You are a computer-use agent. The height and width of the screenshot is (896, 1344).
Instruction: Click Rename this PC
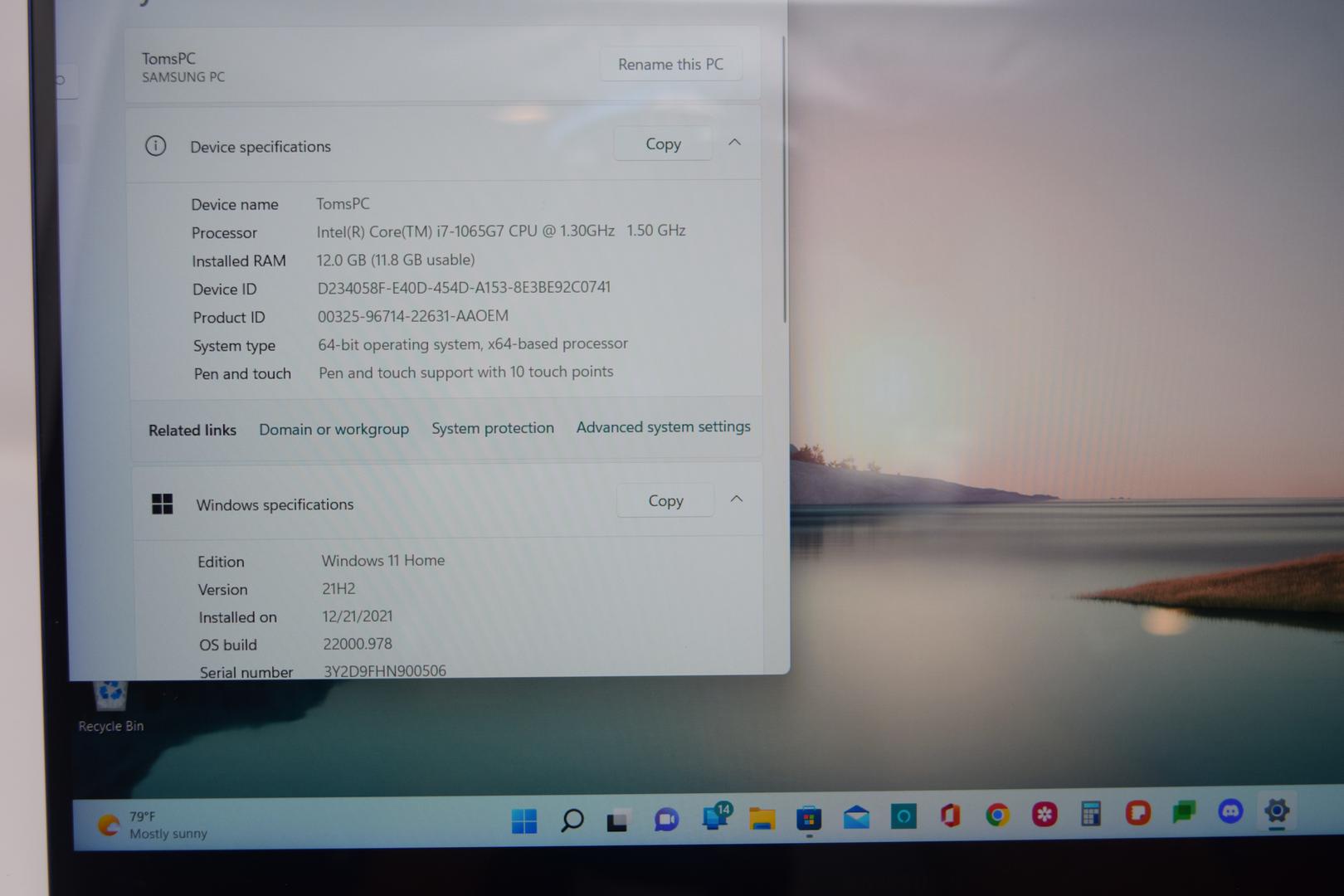click(x=670, y=64)
